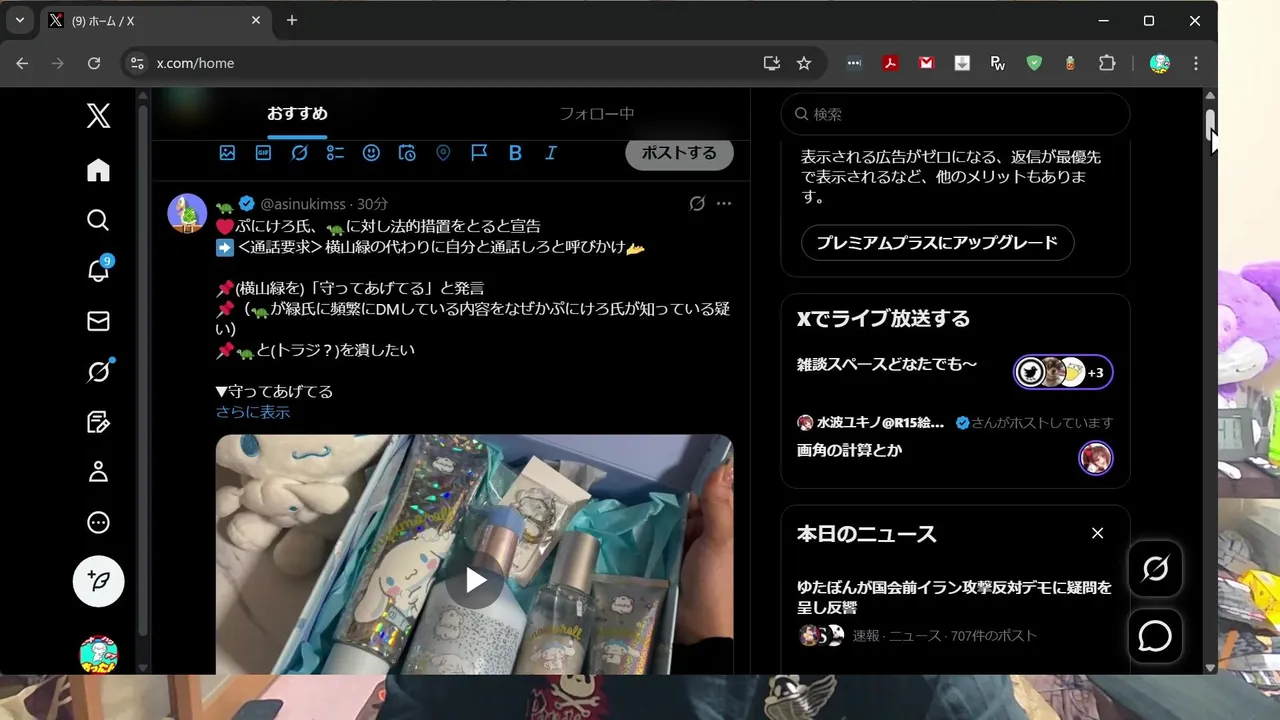Screen dimensions: 1280x720
Task: Open the Chrome three-dot menu
Action: [x=1196, y=63]
